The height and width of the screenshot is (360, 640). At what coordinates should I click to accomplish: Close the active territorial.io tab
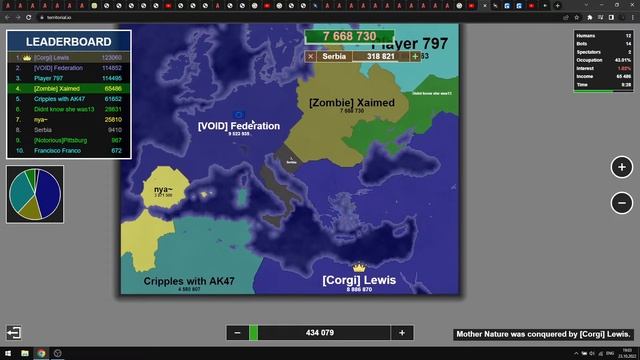484,6
